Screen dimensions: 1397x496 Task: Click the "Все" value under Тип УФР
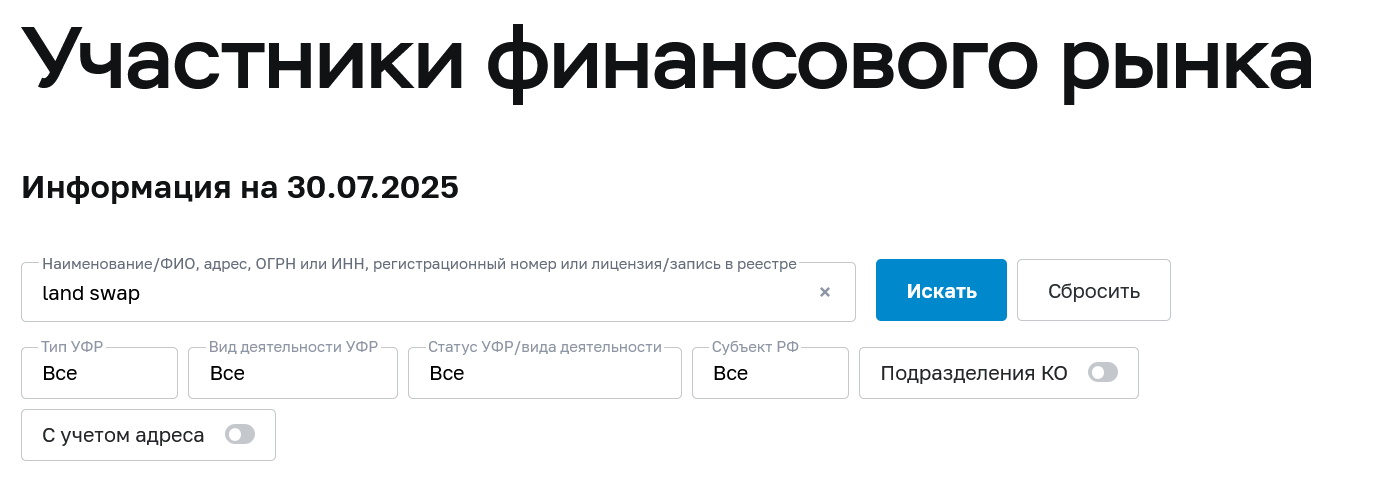(60, 374)
